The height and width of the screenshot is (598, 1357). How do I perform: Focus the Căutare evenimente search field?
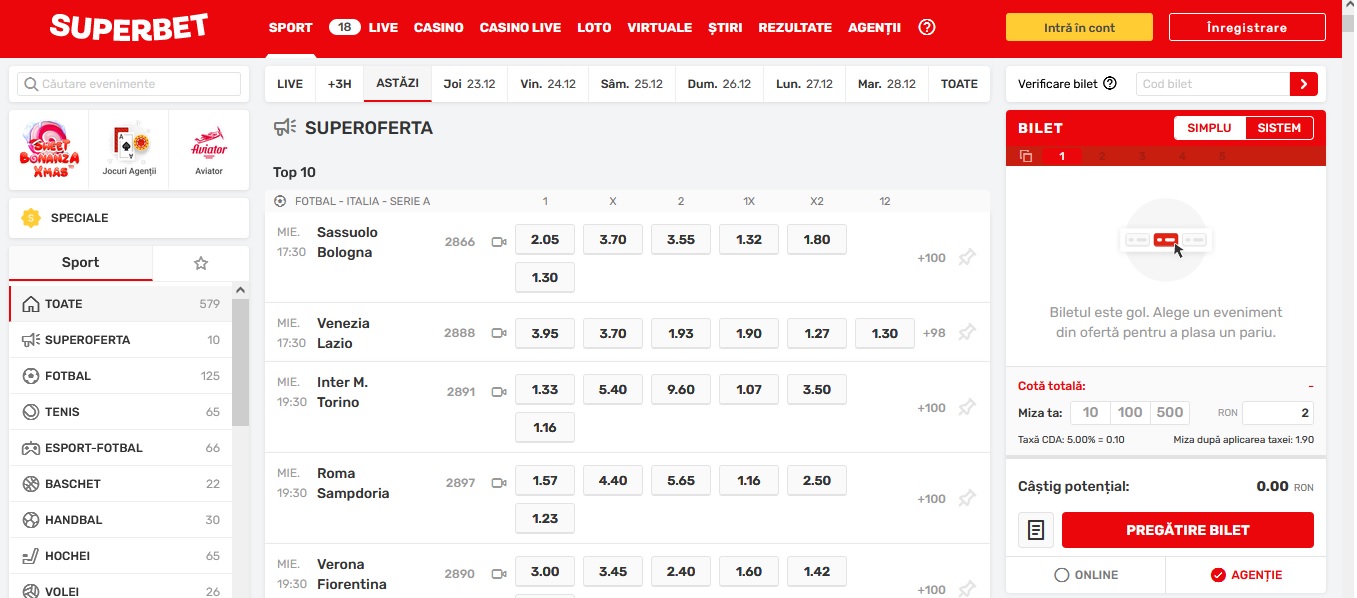[x=129, y=84]
